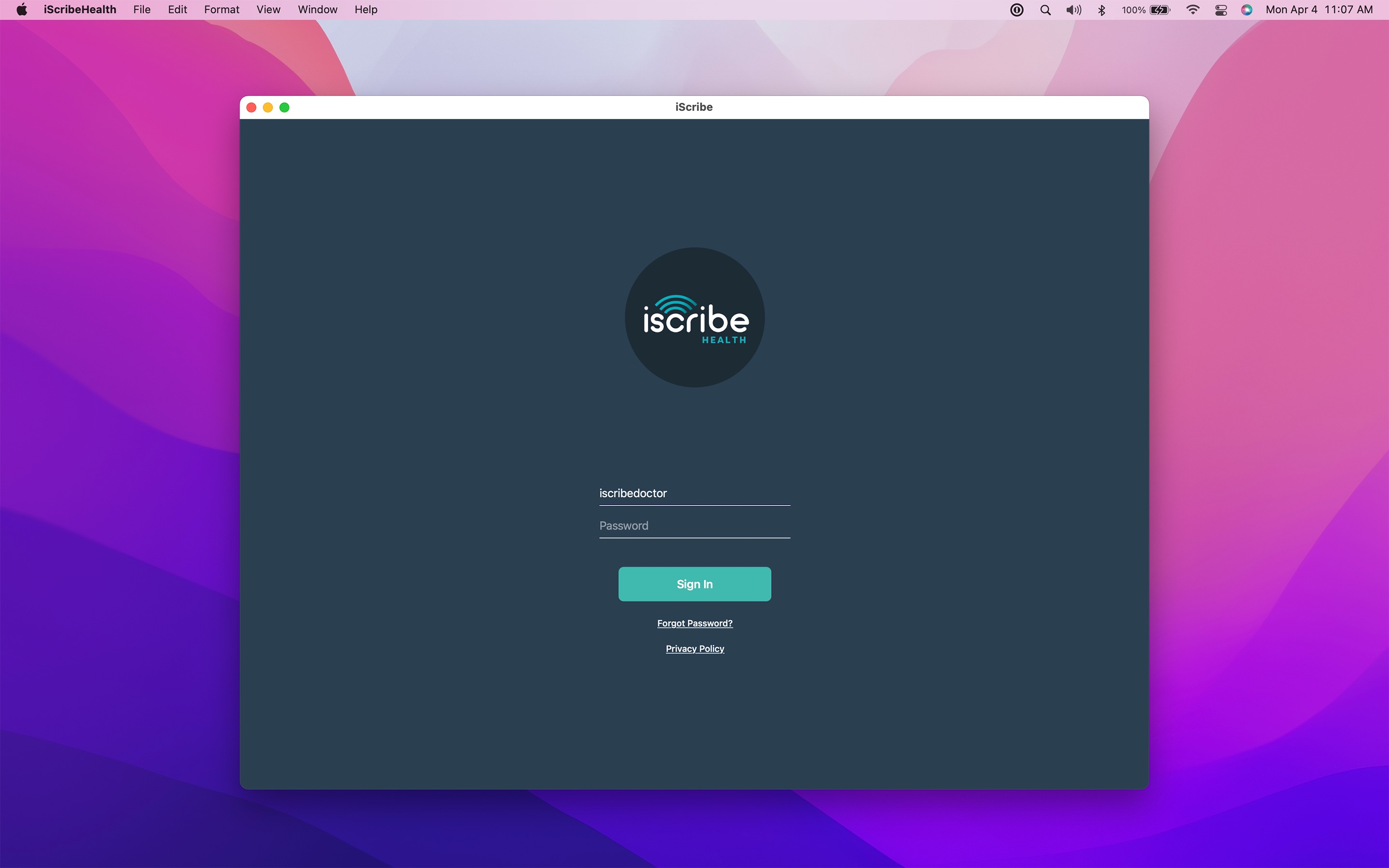Open the File menu
This screenshot has height=868, width=1389.
142,10
